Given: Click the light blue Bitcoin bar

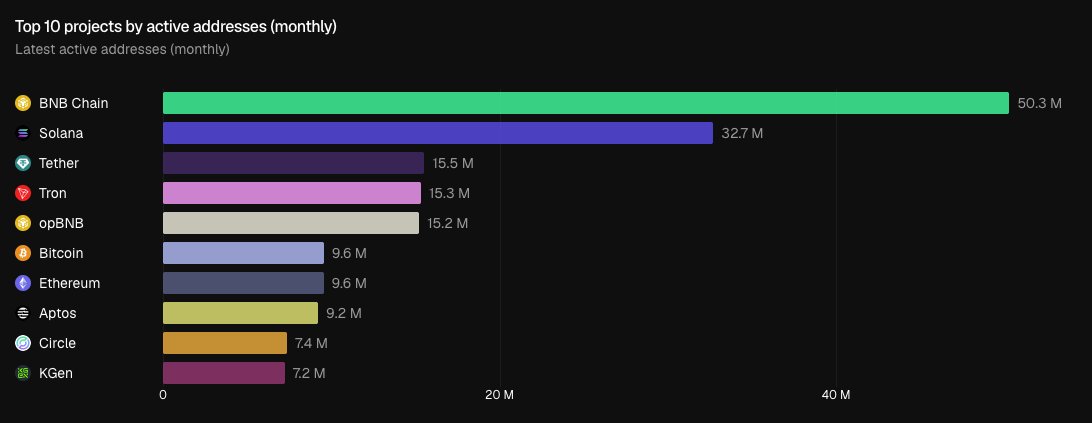Looking at the screenshot, I should [x=243, y=253].
